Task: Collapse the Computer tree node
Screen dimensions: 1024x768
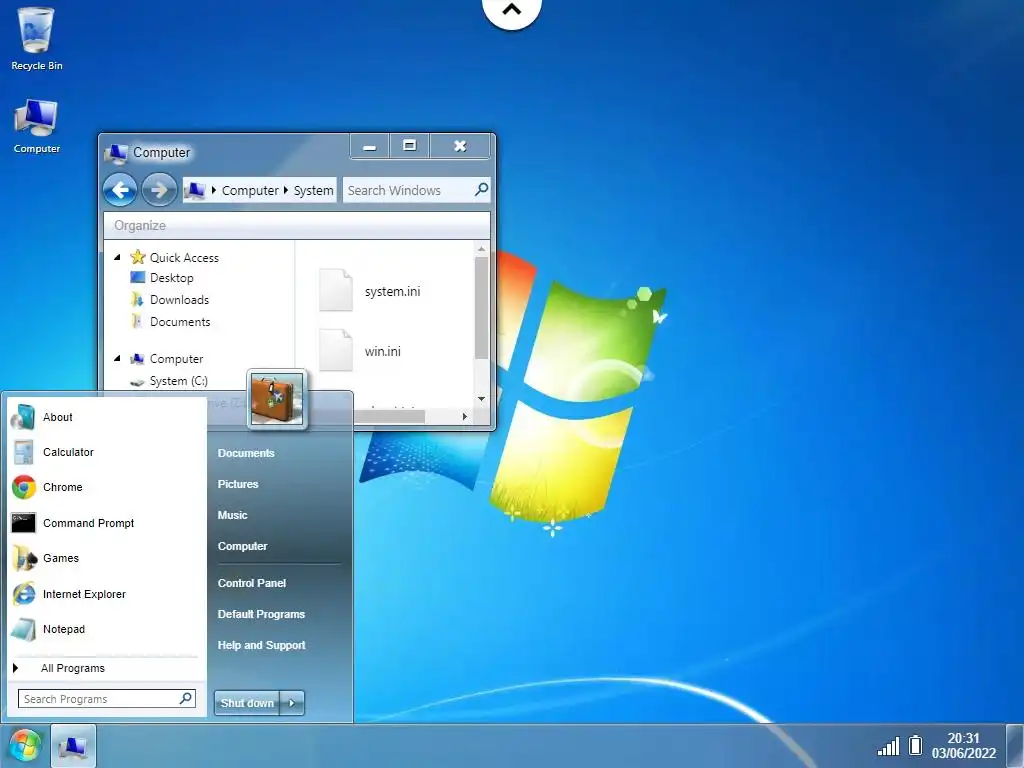Action: coord(118,358)
